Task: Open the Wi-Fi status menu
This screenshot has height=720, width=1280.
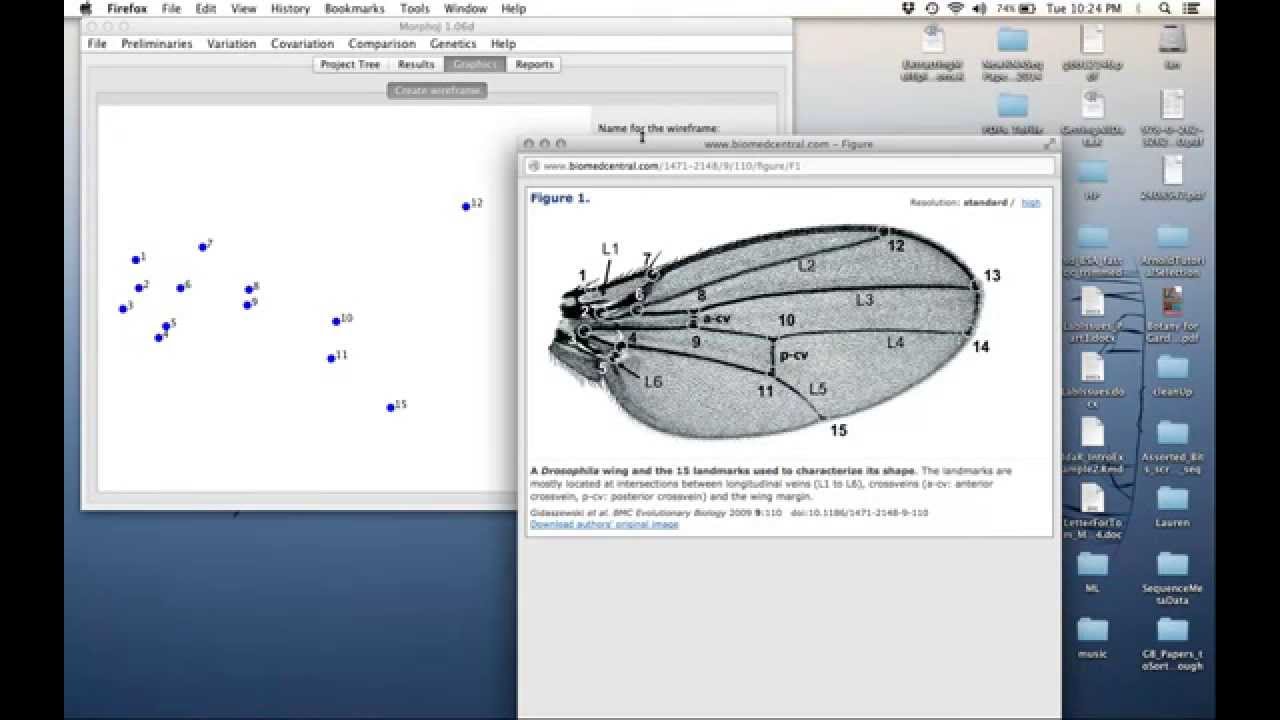Action: coord(955,8)
